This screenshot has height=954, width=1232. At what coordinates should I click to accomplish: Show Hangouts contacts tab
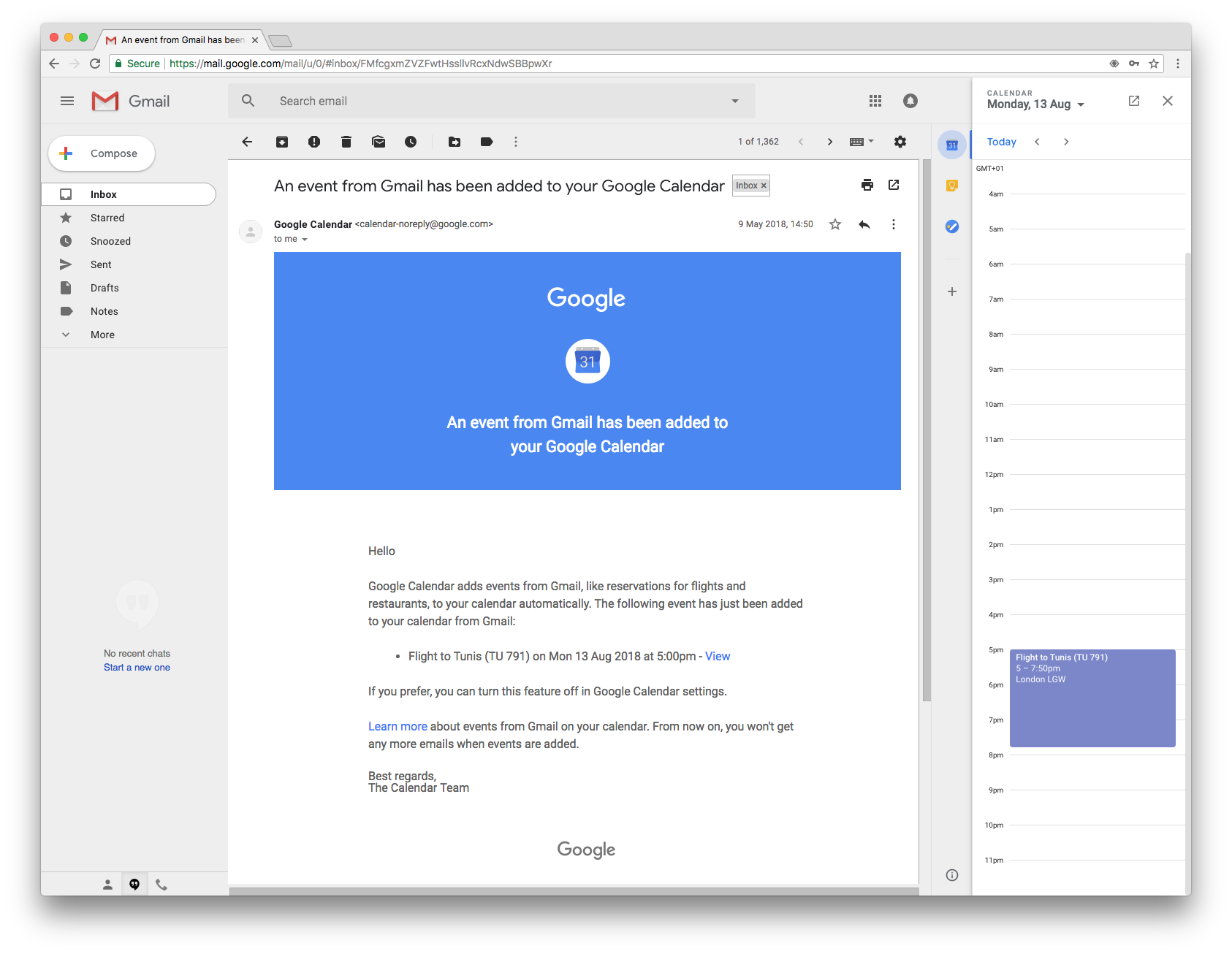click(107, 885)
